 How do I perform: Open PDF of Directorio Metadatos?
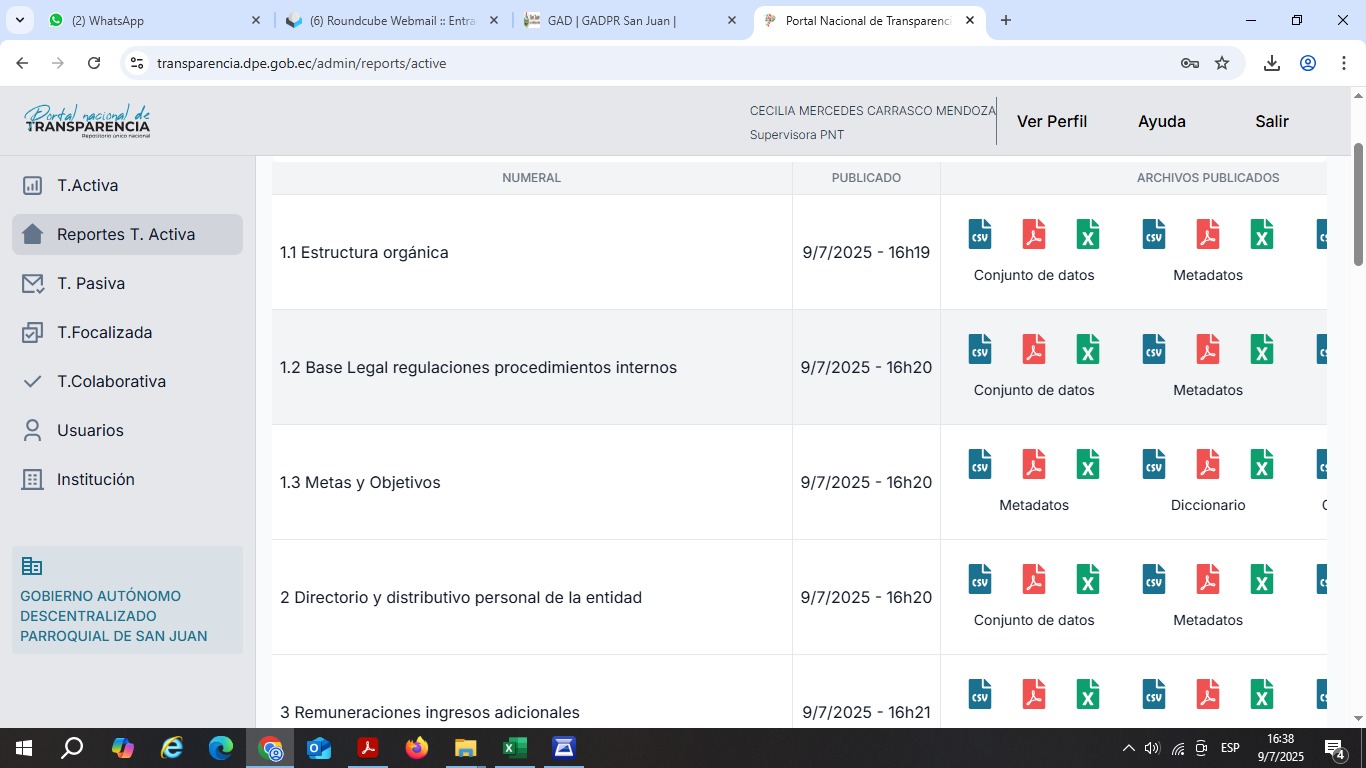(x=1208, y=579)
